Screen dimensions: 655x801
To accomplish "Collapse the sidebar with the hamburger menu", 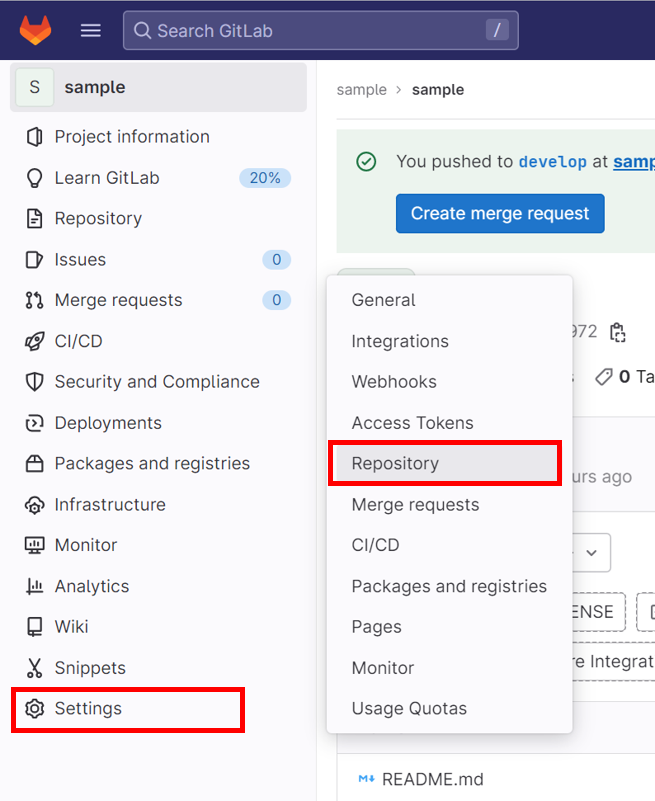I will pos(90,30).
